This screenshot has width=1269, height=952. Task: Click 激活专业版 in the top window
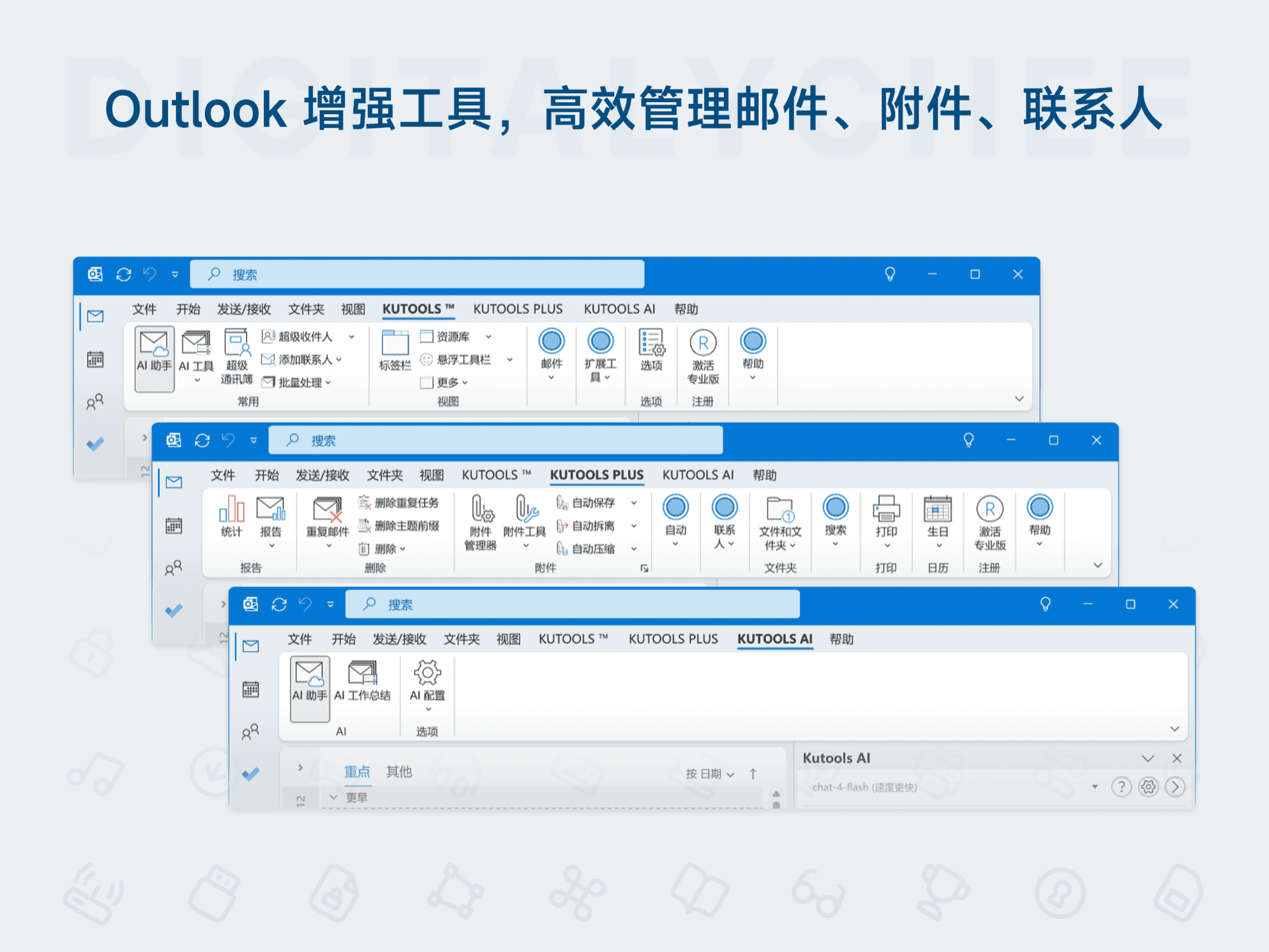point(703,356)
